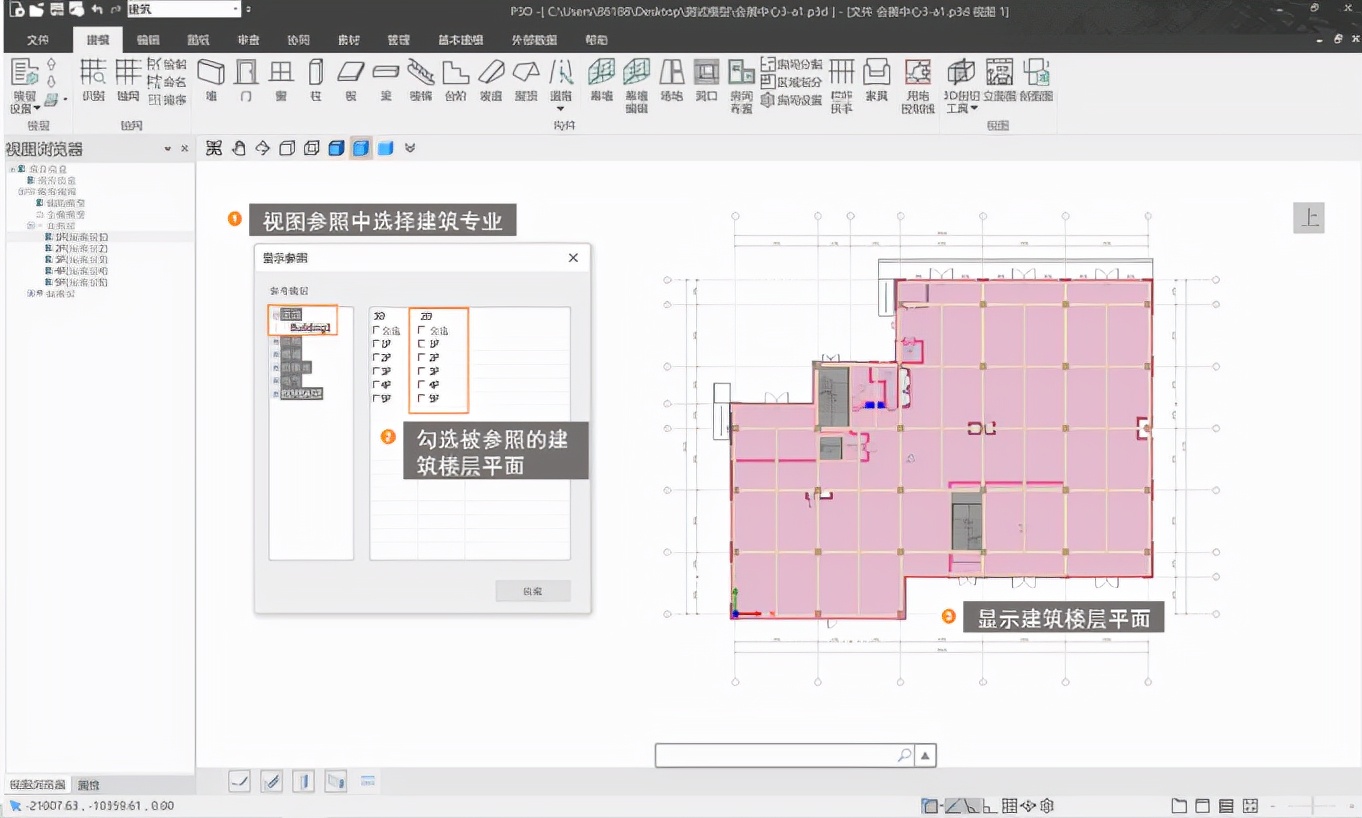Check 全选 in the 2D reference column
Viewport: 1362px width, 818px height.
coord(421,330)
